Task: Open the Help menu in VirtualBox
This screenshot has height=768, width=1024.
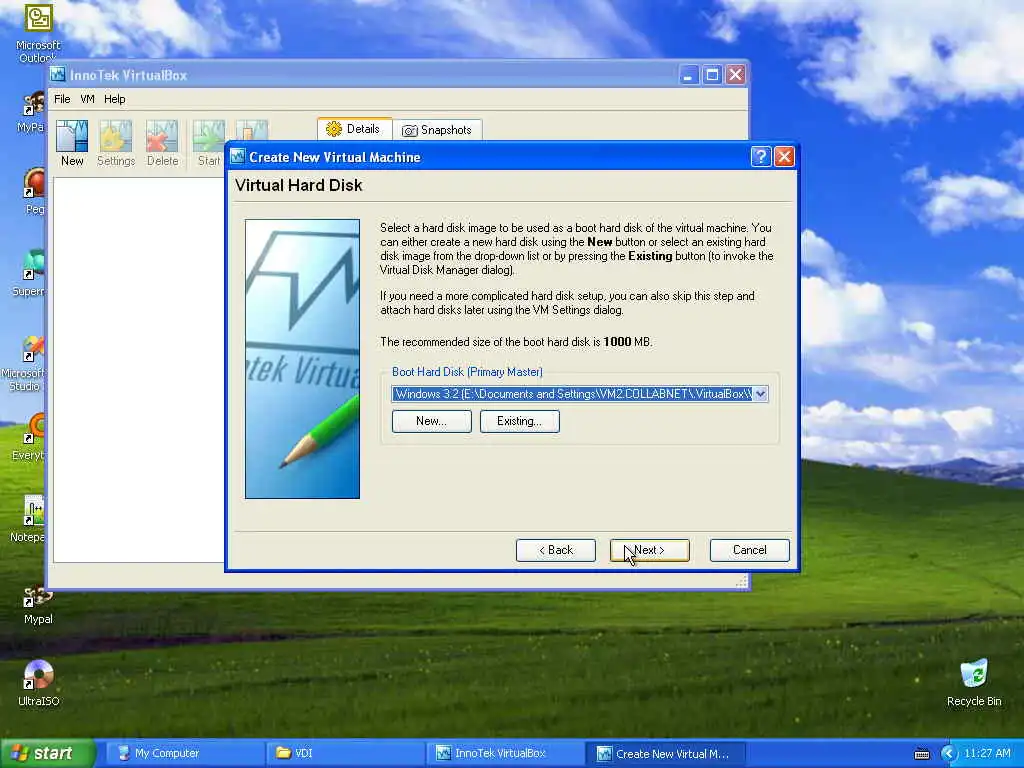Action: (115, 99)
